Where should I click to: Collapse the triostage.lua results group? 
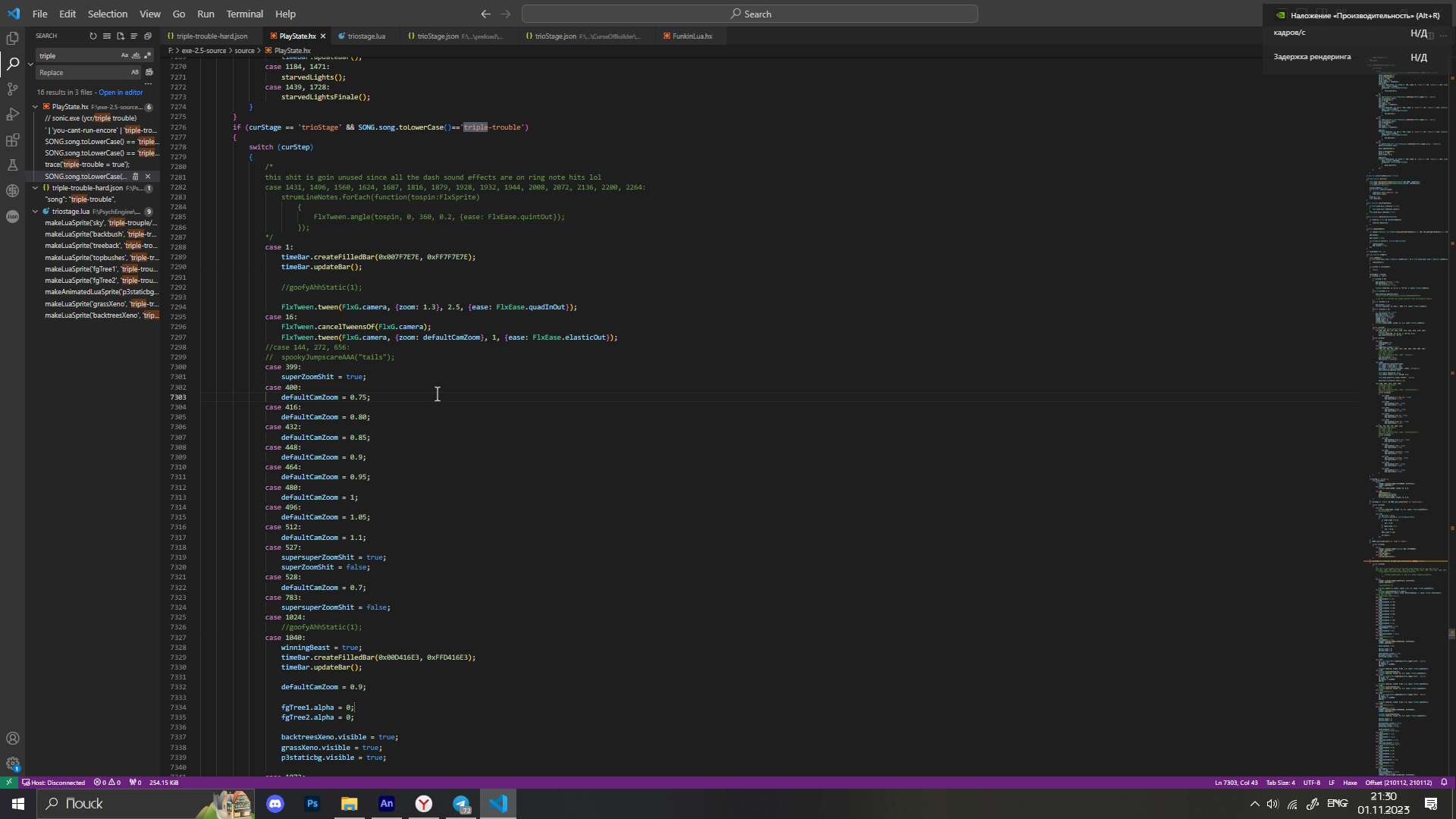click(x=36, y=212)
